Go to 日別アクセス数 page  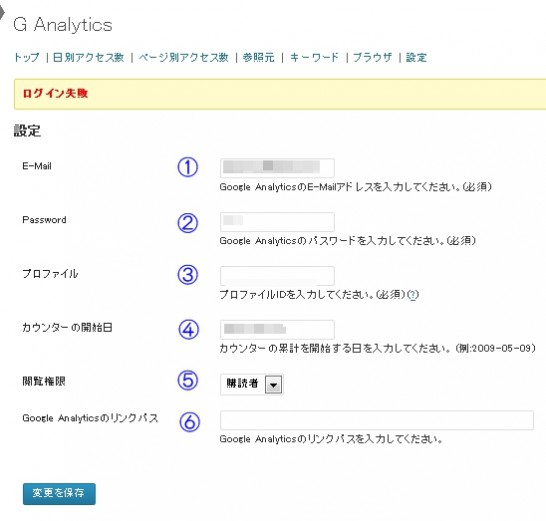point(88,57)
